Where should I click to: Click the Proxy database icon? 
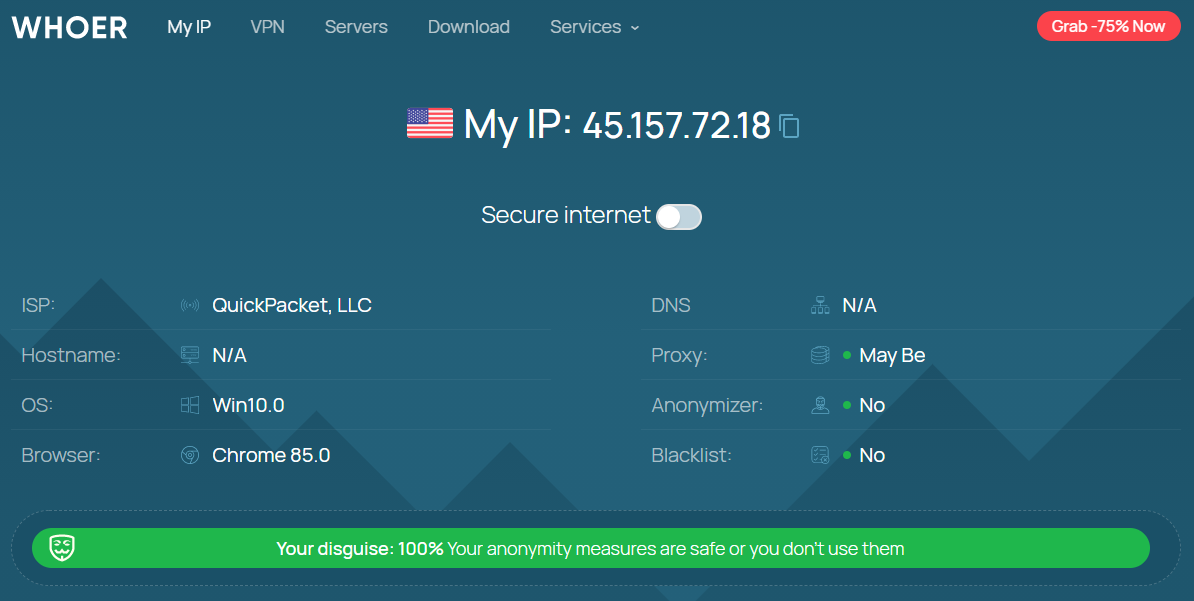(820, 355)
